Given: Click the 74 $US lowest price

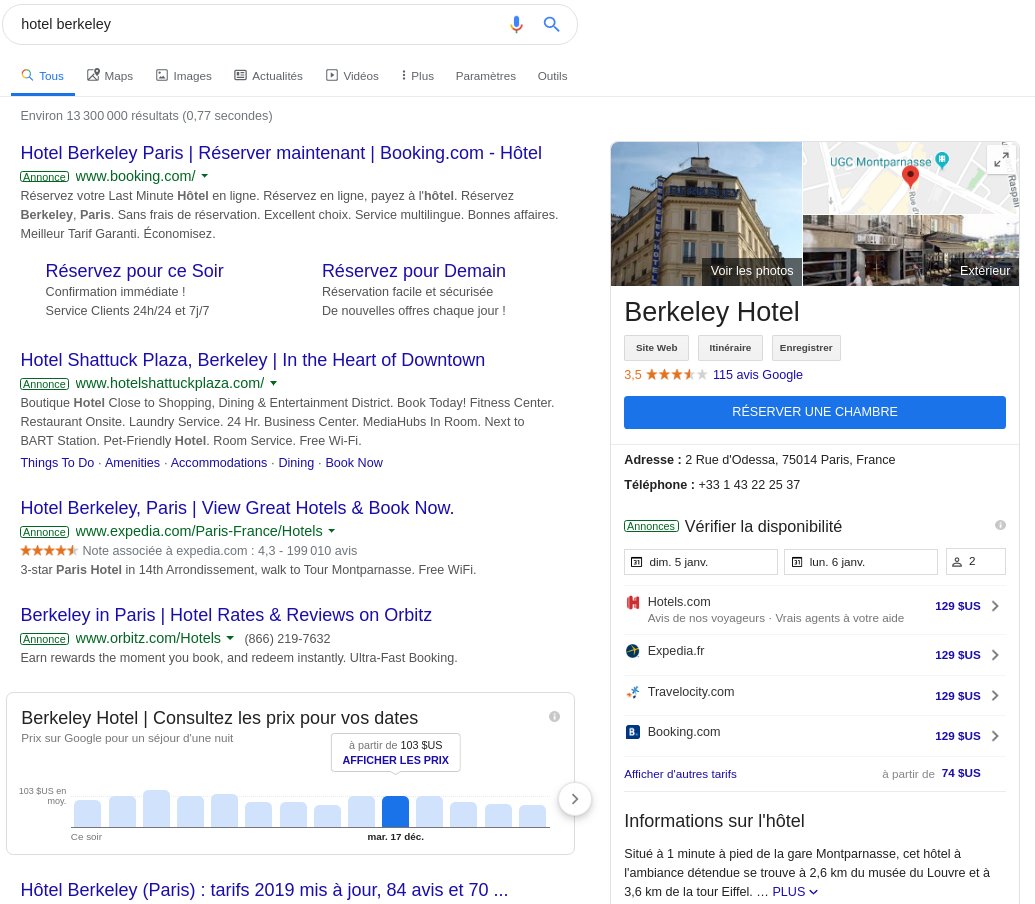Looking at the screenshot, I should [961, 773].
